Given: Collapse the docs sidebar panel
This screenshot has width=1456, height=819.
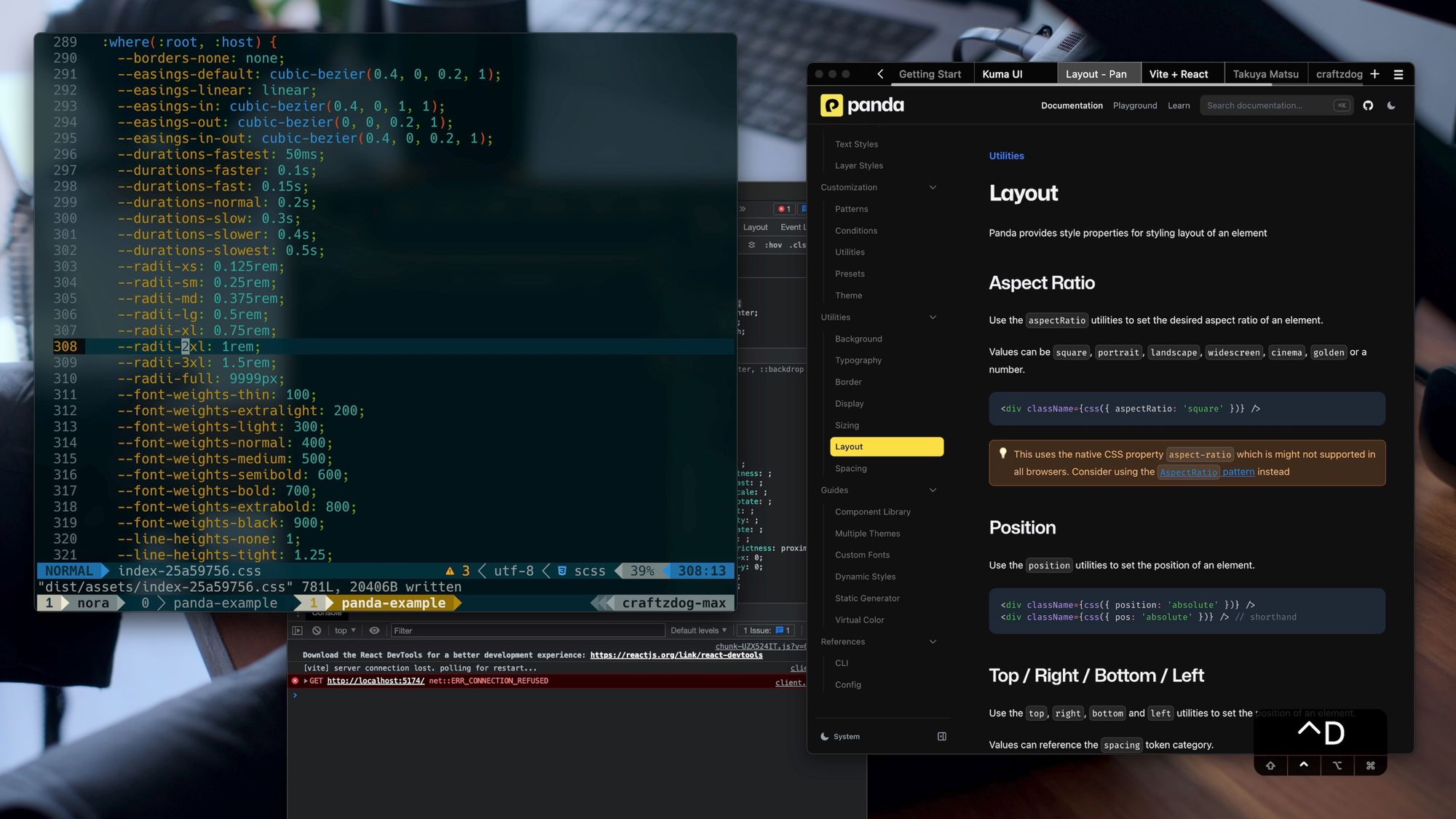Looking at the screenshot, I should [x=942, y=736].
